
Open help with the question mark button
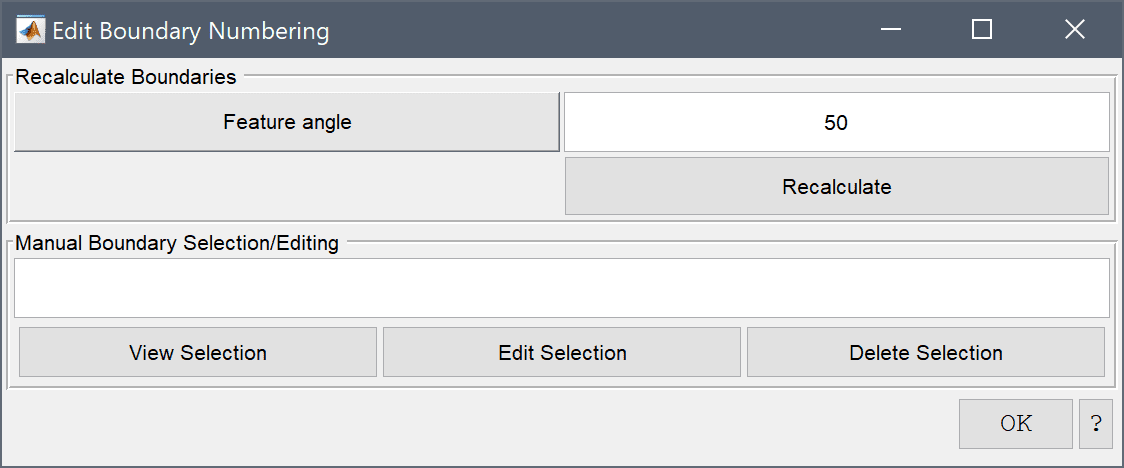click(1095, 424)
